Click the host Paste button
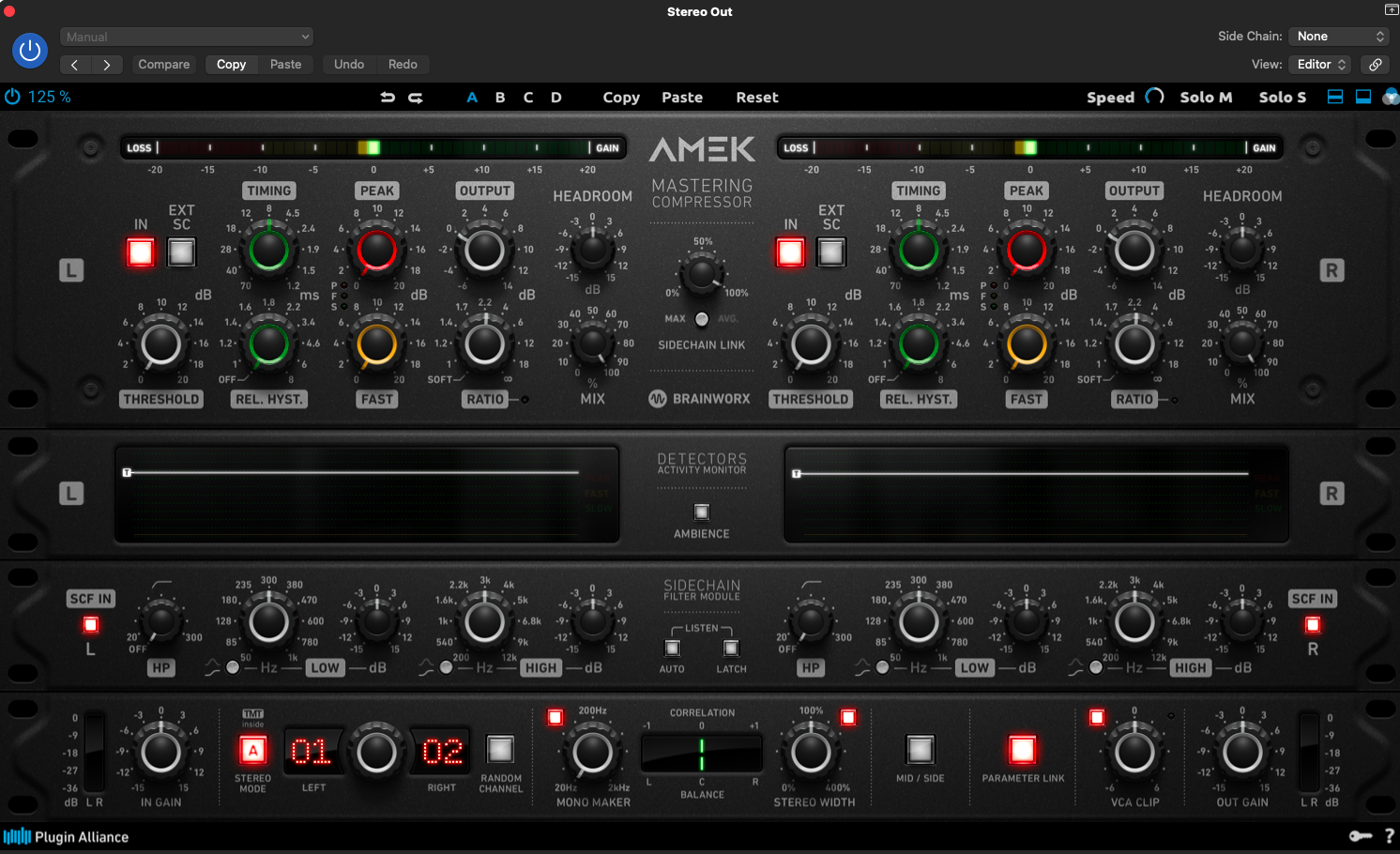 click(x=286, y=64)
